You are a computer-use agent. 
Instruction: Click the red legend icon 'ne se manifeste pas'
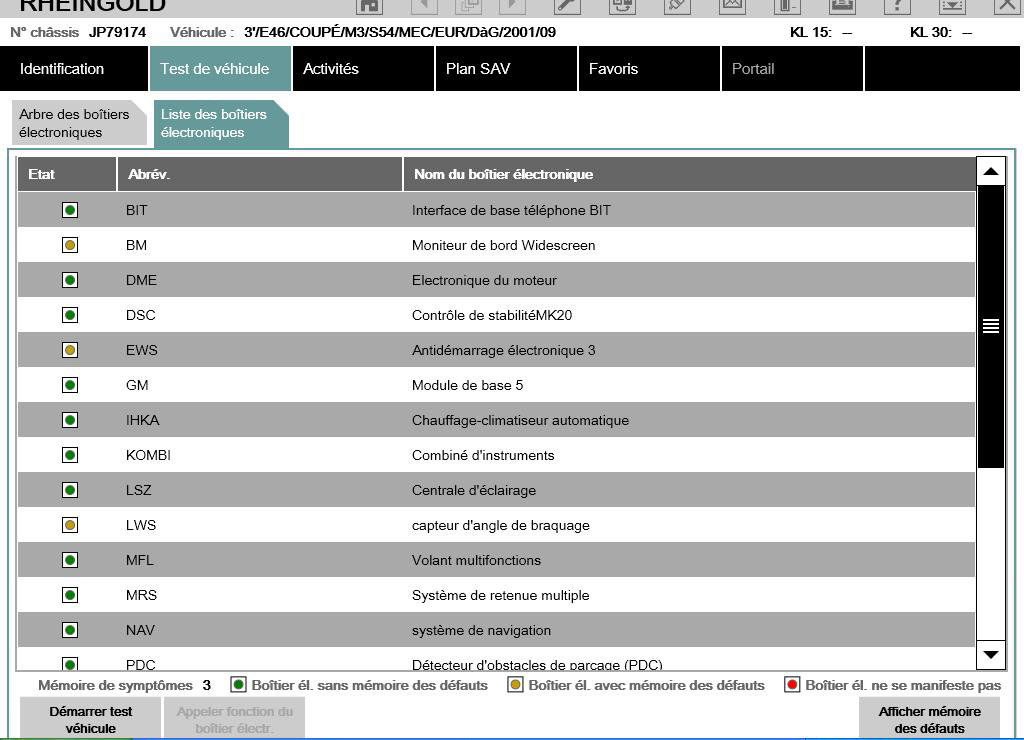coord(792,684)
